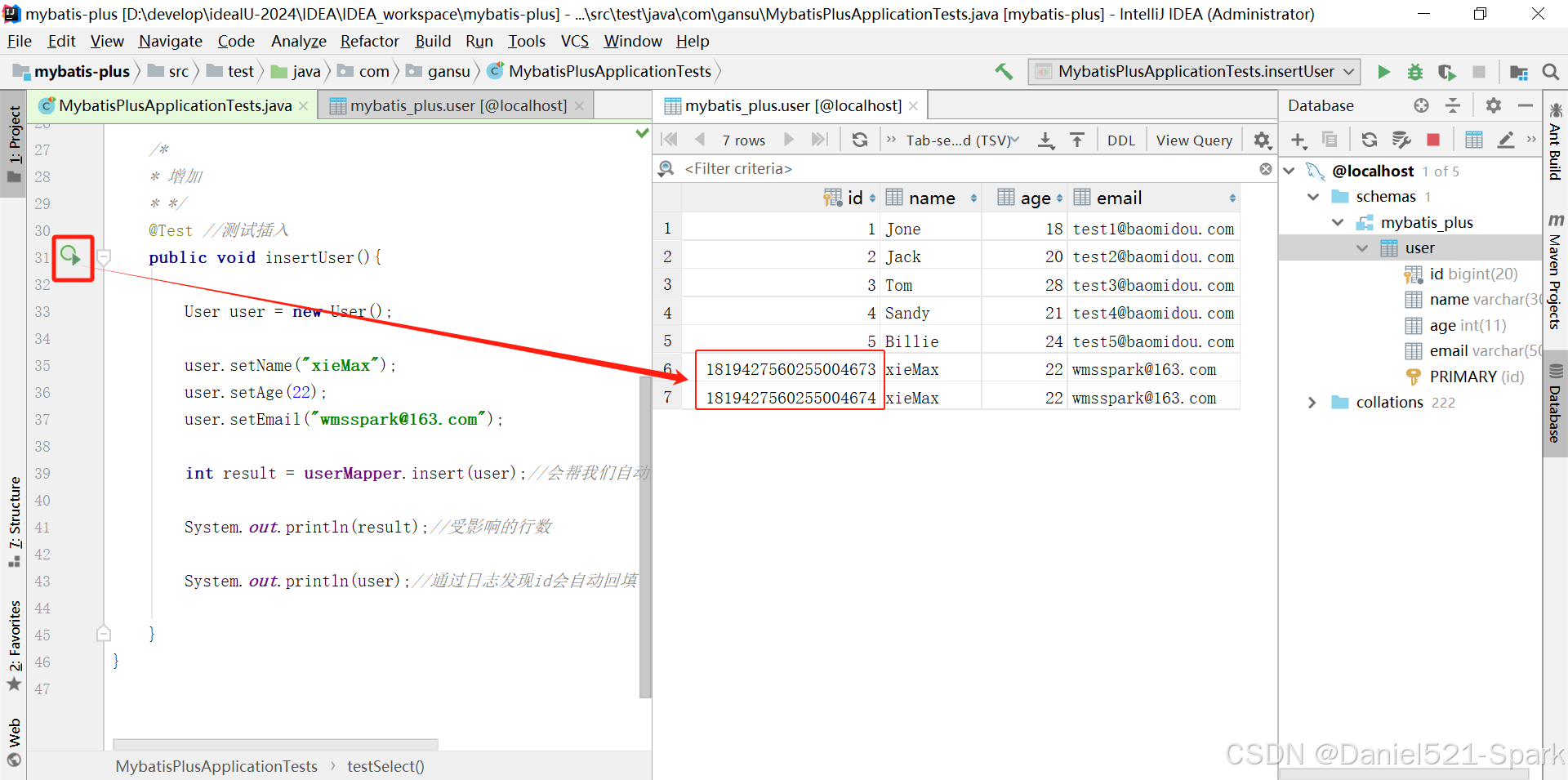Reload the table data
This screenshot has width=1568, height=780.
point(860,140)
